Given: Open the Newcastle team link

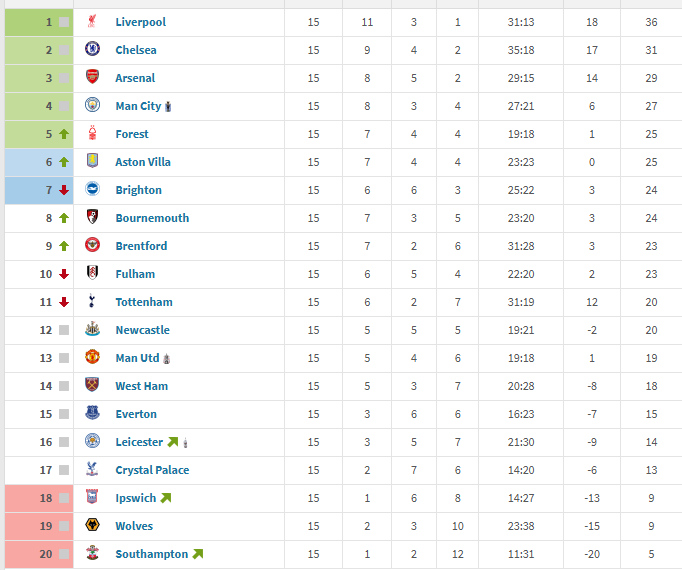Looking at the screenshot, I should (142, 330).
